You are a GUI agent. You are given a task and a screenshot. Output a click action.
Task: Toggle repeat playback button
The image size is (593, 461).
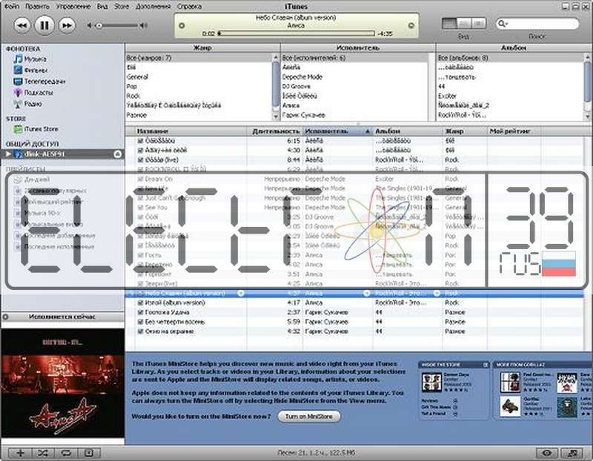point(66,453)
